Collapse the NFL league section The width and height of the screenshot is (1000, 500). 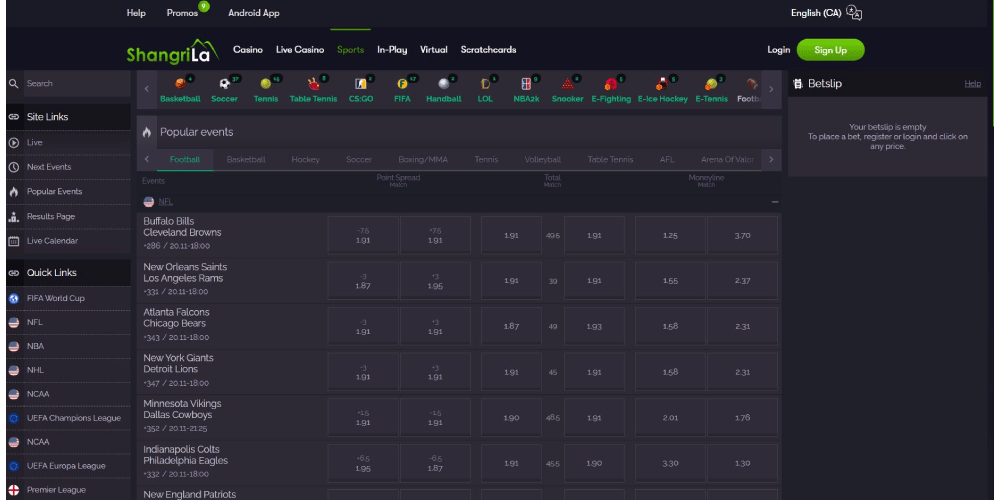click(x=774, y=202)
